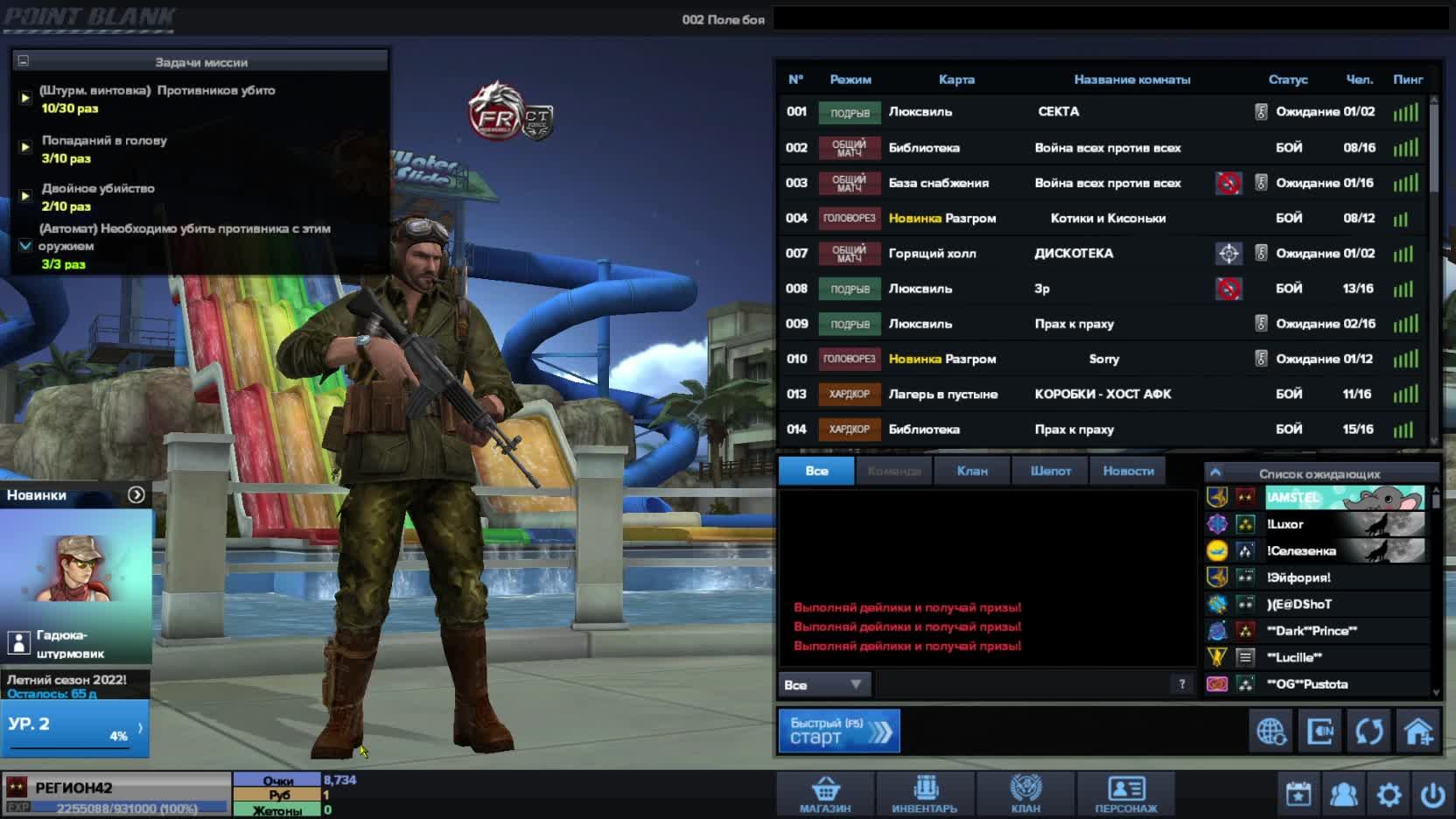Switch to the Все chat tab

816,471
